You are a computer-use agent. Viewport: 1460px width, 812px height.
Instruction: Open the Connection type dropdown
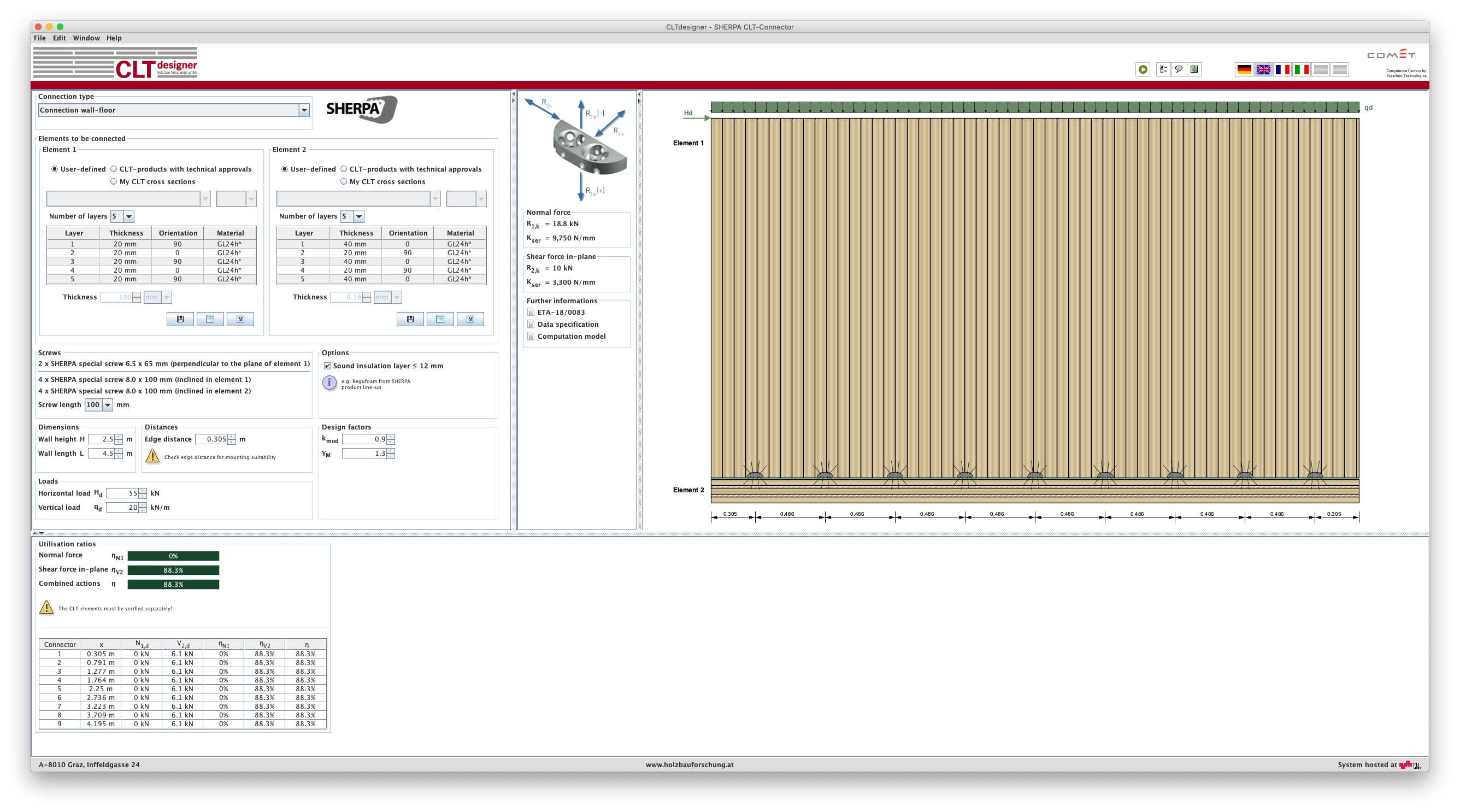click(x=304, y=110)
